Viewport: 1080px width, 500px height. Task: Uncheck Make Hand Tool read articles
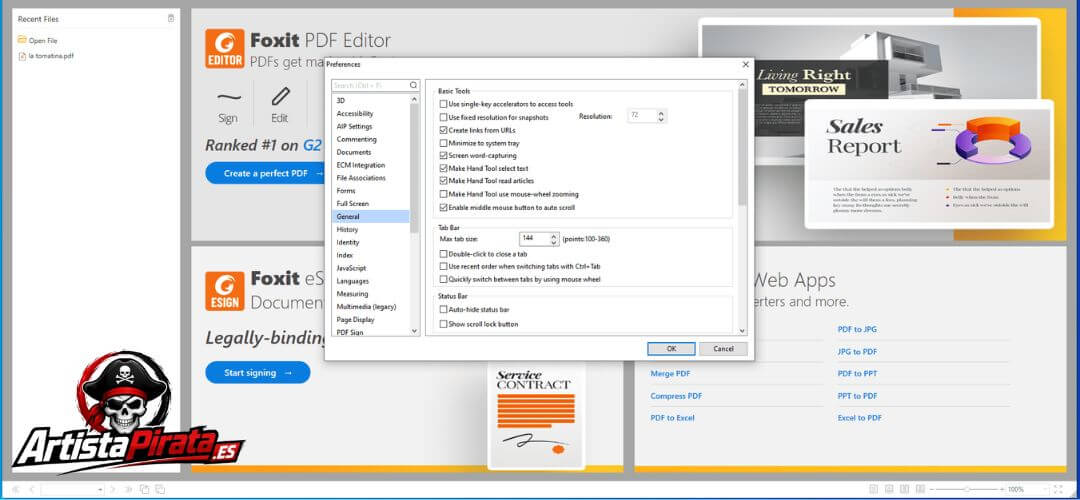[444, 180]
